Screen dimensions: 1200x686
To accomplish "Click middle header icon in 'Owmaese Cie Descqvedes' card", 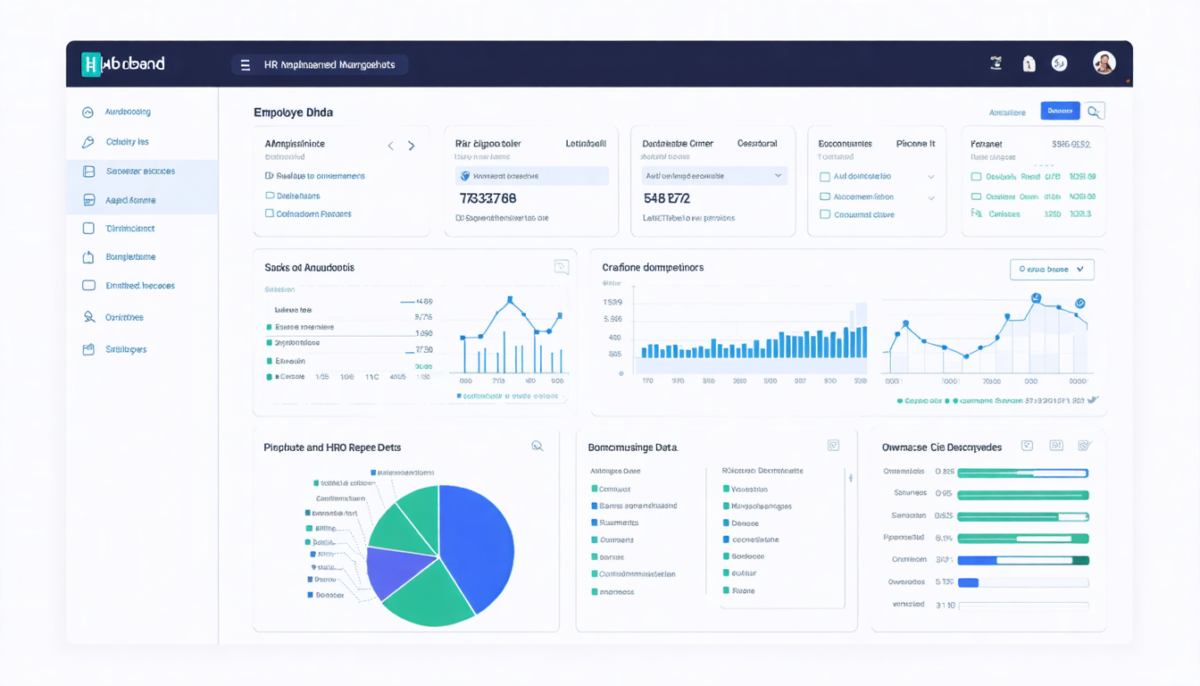I will coord(1056,446).
